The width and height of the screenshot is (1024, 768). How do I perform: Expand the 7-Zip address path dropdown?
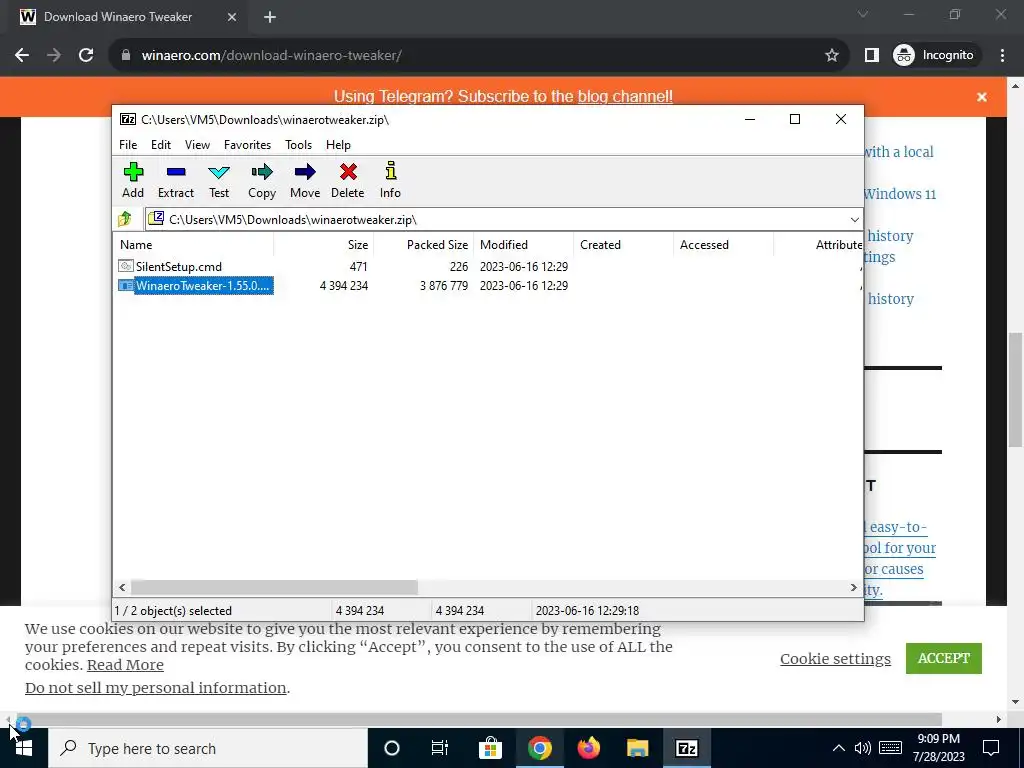coord(854,219)
